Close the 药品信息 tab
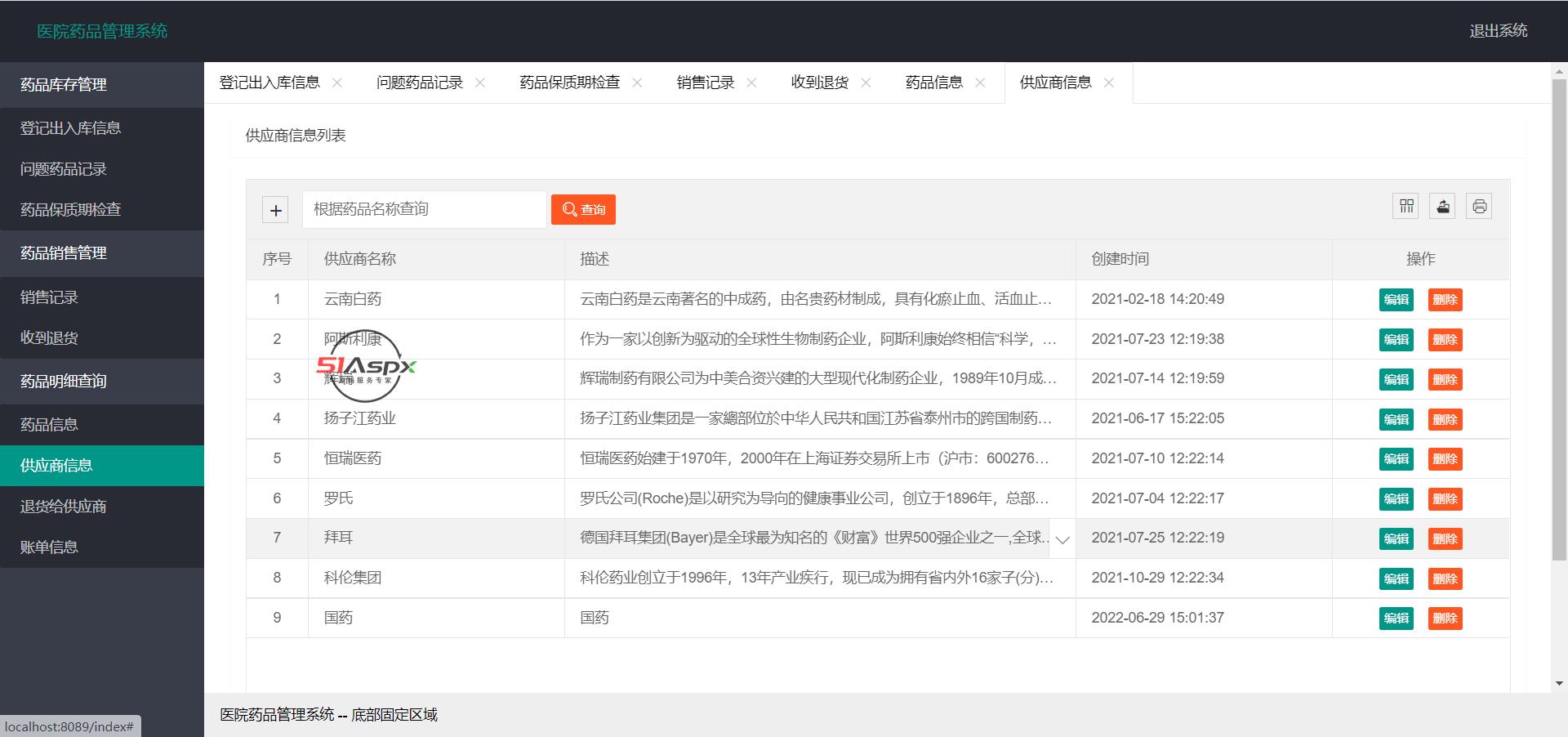 [x=979, y=82]
